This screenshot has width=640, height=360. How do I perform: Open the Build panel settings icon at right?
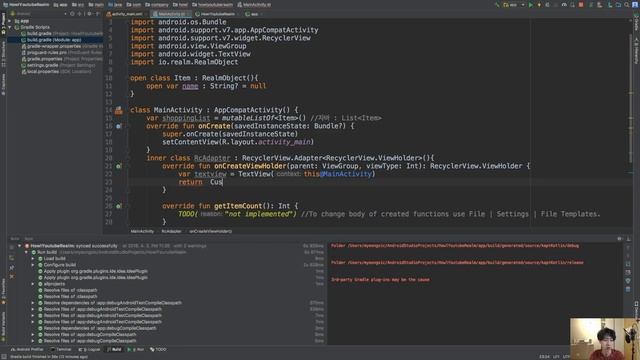(620, 239)
